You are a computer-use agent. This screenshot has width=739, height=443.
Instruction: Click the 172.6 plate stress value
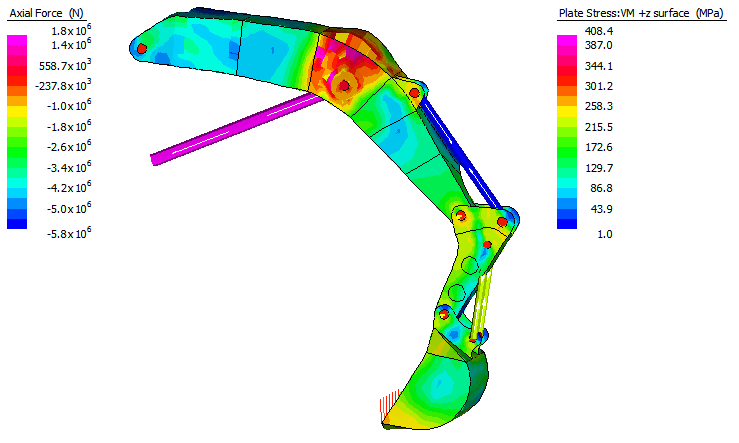(x=599, y=148)
